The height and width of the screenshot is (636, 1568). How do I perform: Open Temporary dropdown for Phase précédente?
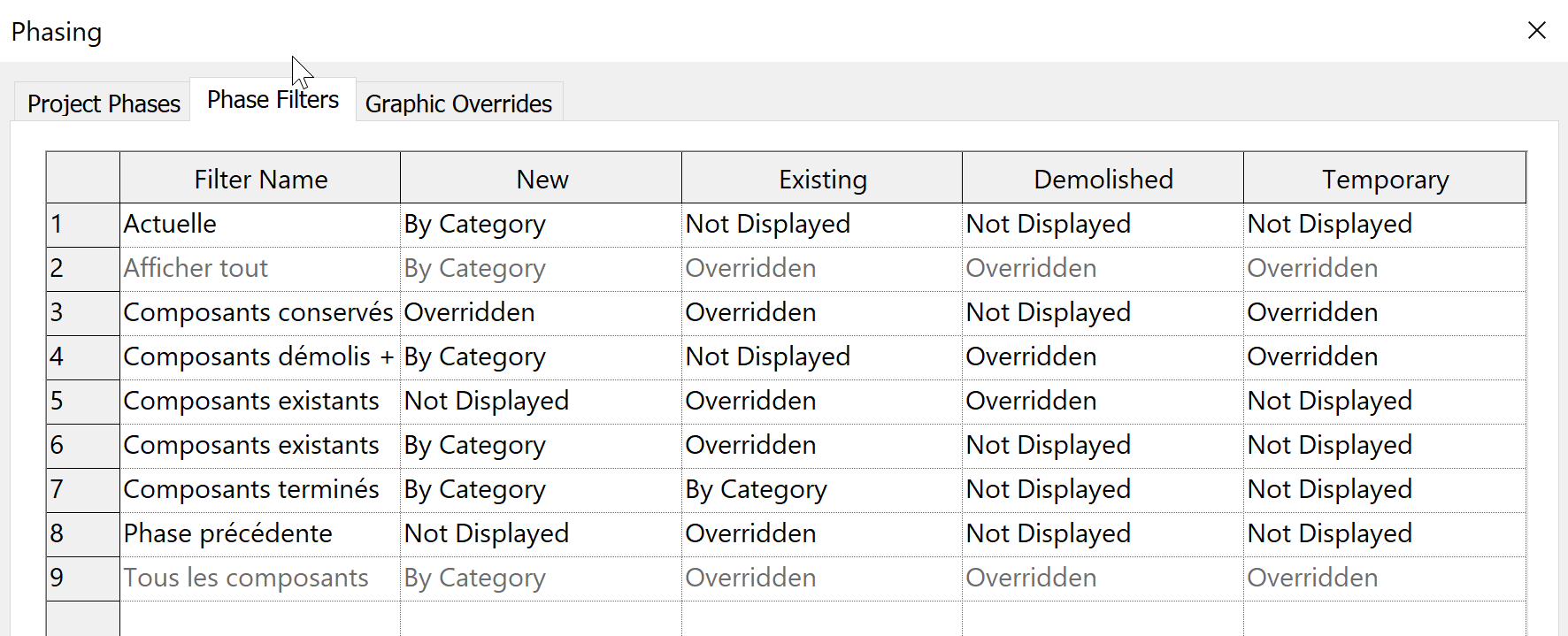[x=1385, y=533]
